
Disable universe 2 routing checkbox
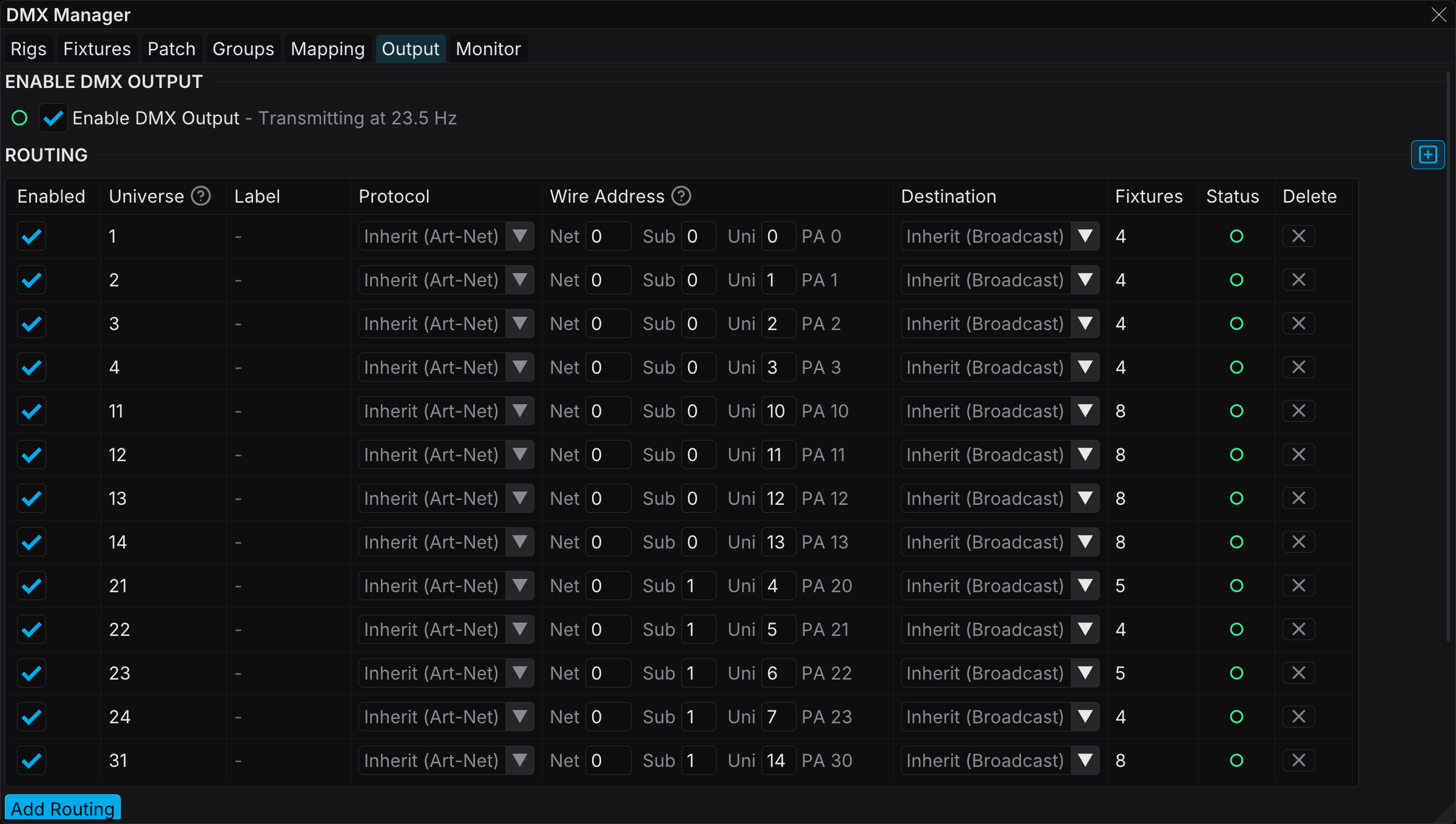(32, 280)
